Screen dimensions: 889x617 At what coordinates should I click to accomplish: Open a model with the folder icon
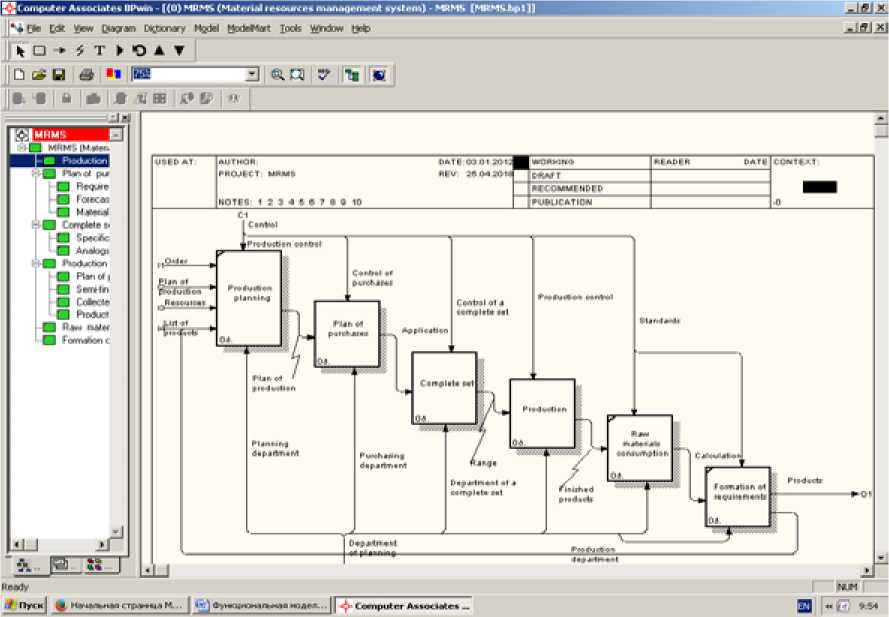click(39, 75)
